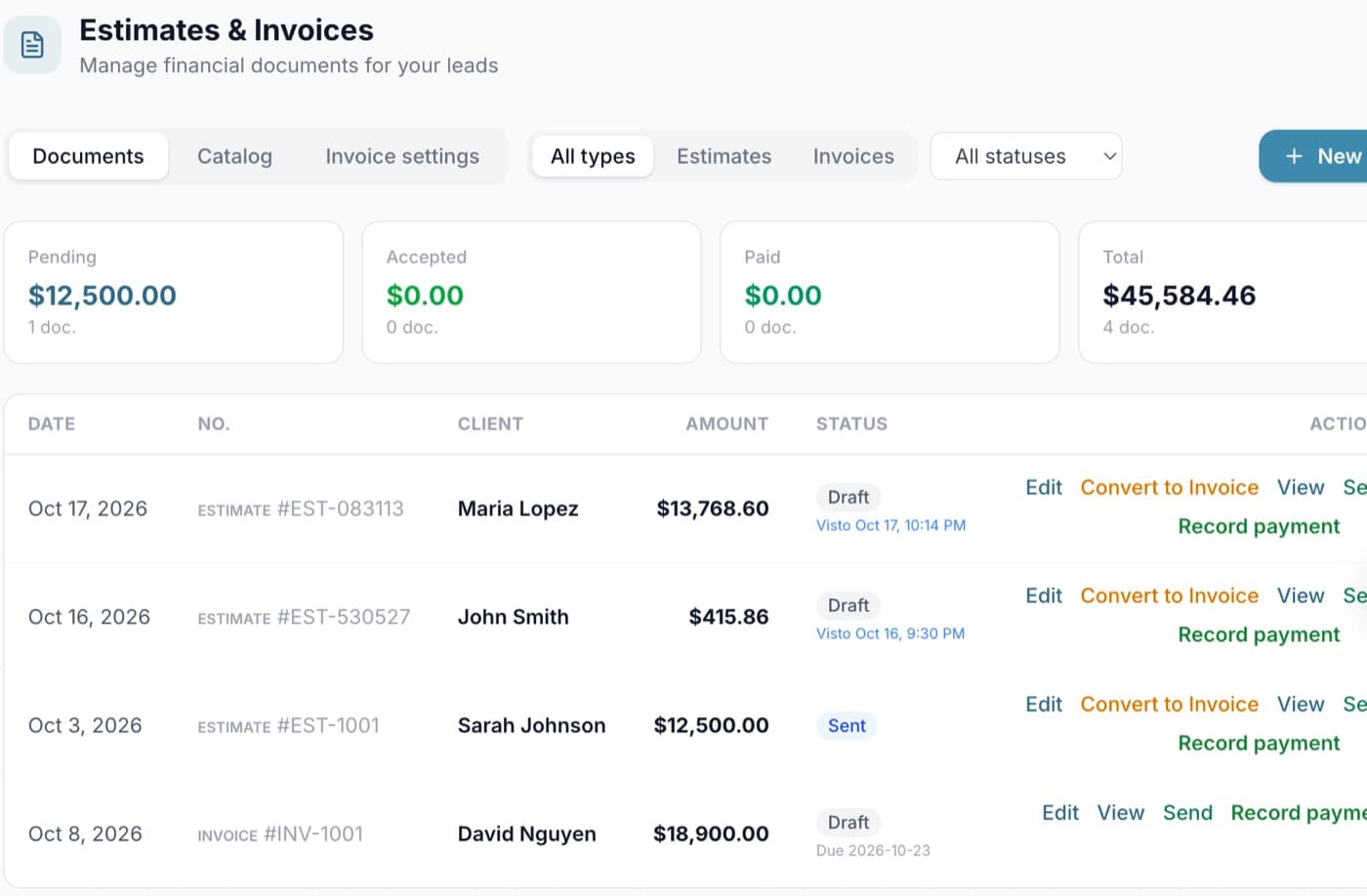Send David Nguyen invoice

pos(1187,812)
